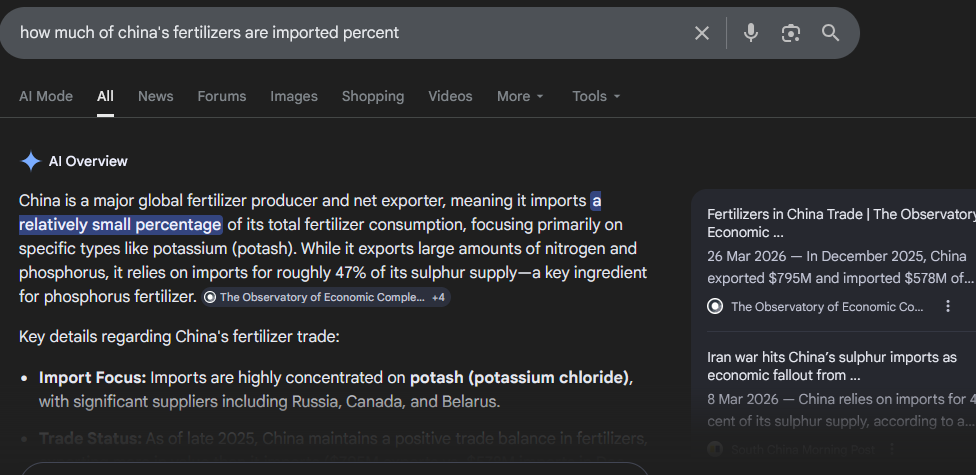
Task: Open Google Lens image search
Action: [791, 33]
